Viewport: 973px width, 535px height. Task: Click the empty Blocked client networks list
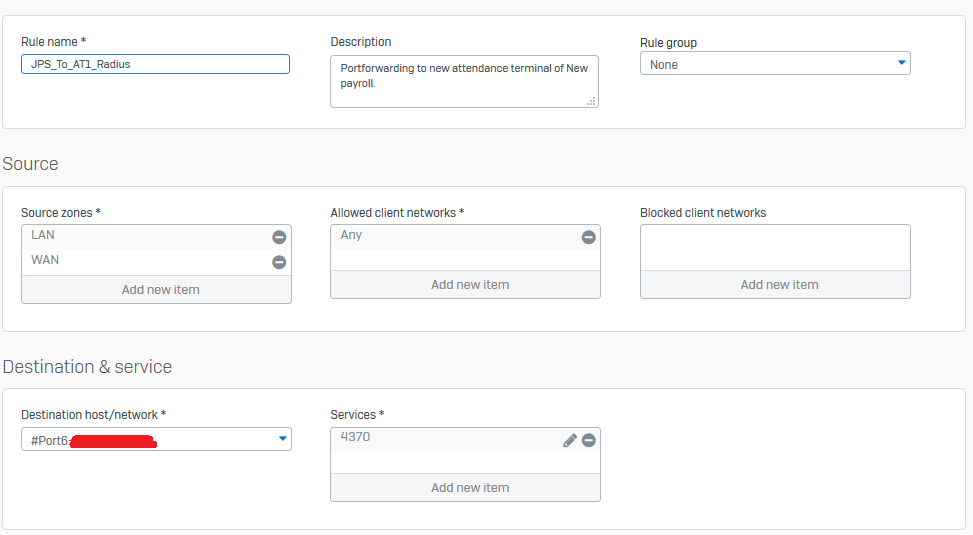tap(775, 247)
